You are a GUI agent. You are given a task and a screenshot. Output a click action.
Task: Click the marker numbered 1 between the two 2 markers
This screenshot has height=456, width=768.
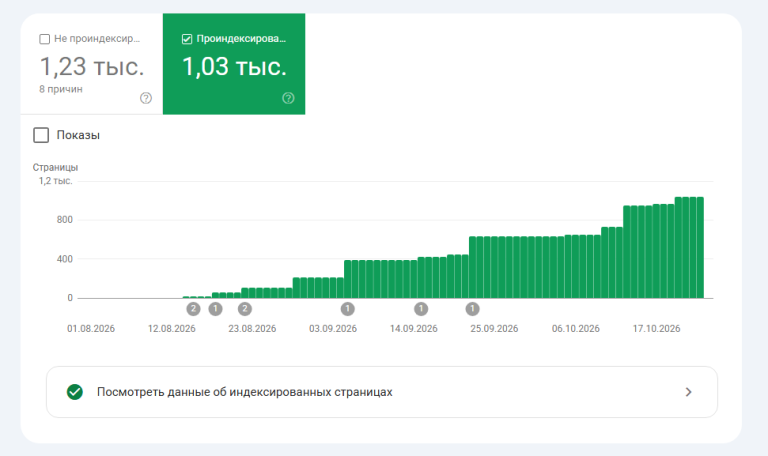tap(216, 309)
